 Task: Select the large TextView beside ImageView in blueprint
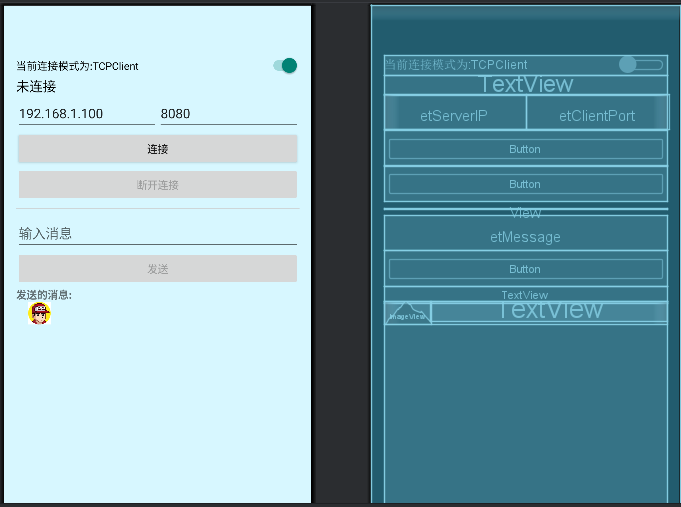point(549,312)
